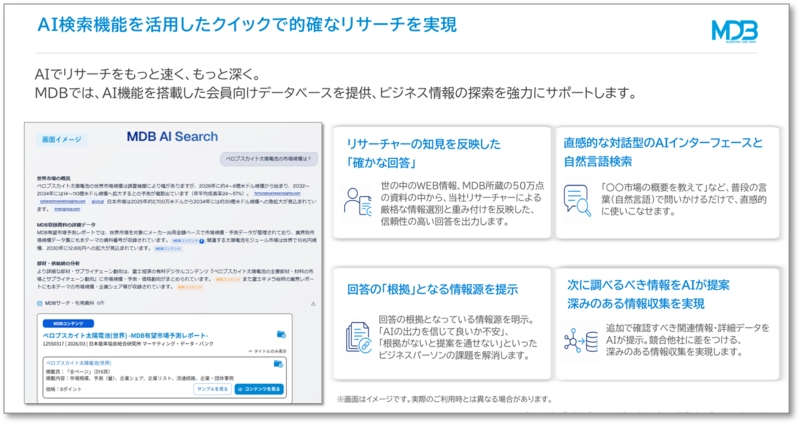Image resolution: width=800 pixels, height=424 pixels.
Task: Click the コンテンツを見る button
Action: coord(259,389)
